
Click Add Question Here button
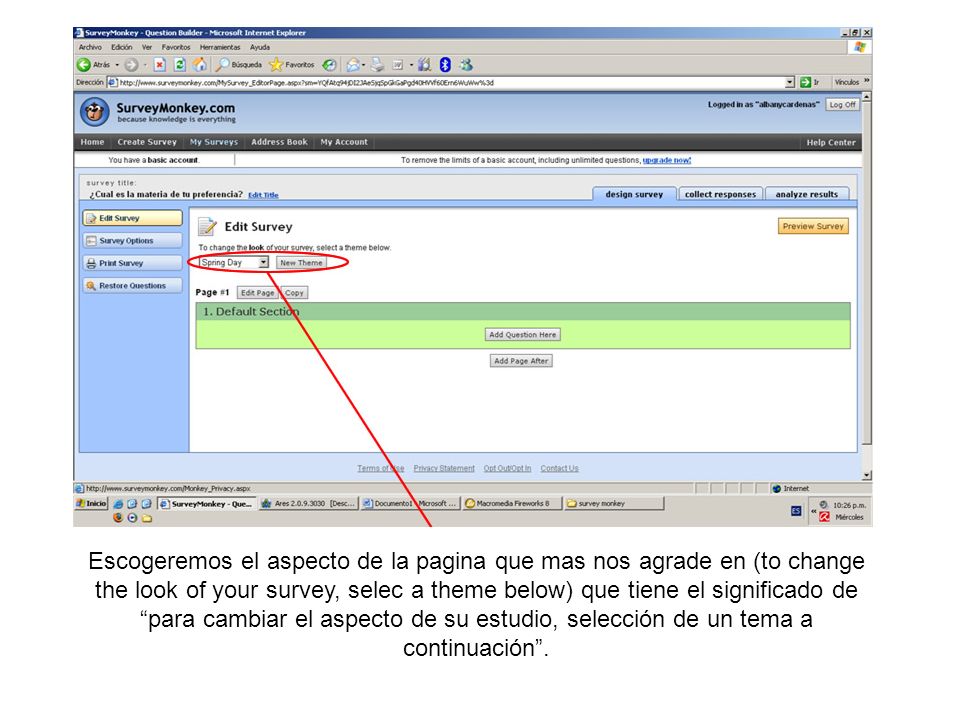click(523, 335)
